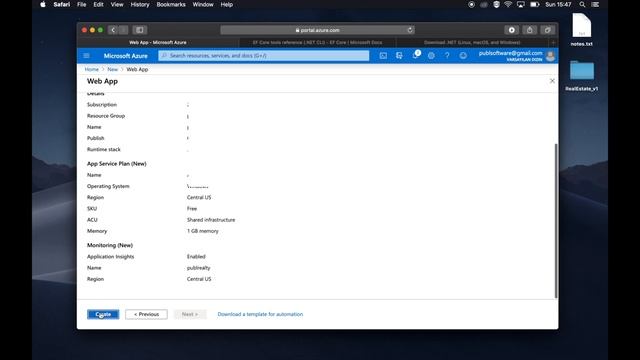This screenshot has width=640, height=360.
Task: Click the portal.azure.com address bar
Action: (x=318, y=30)
